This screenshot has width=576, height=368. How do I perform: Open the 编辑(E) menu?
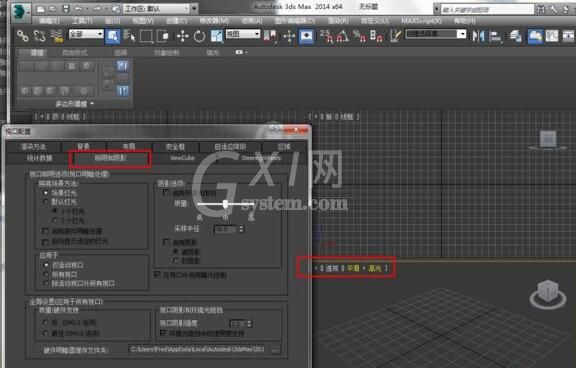(x=49, y=21)
